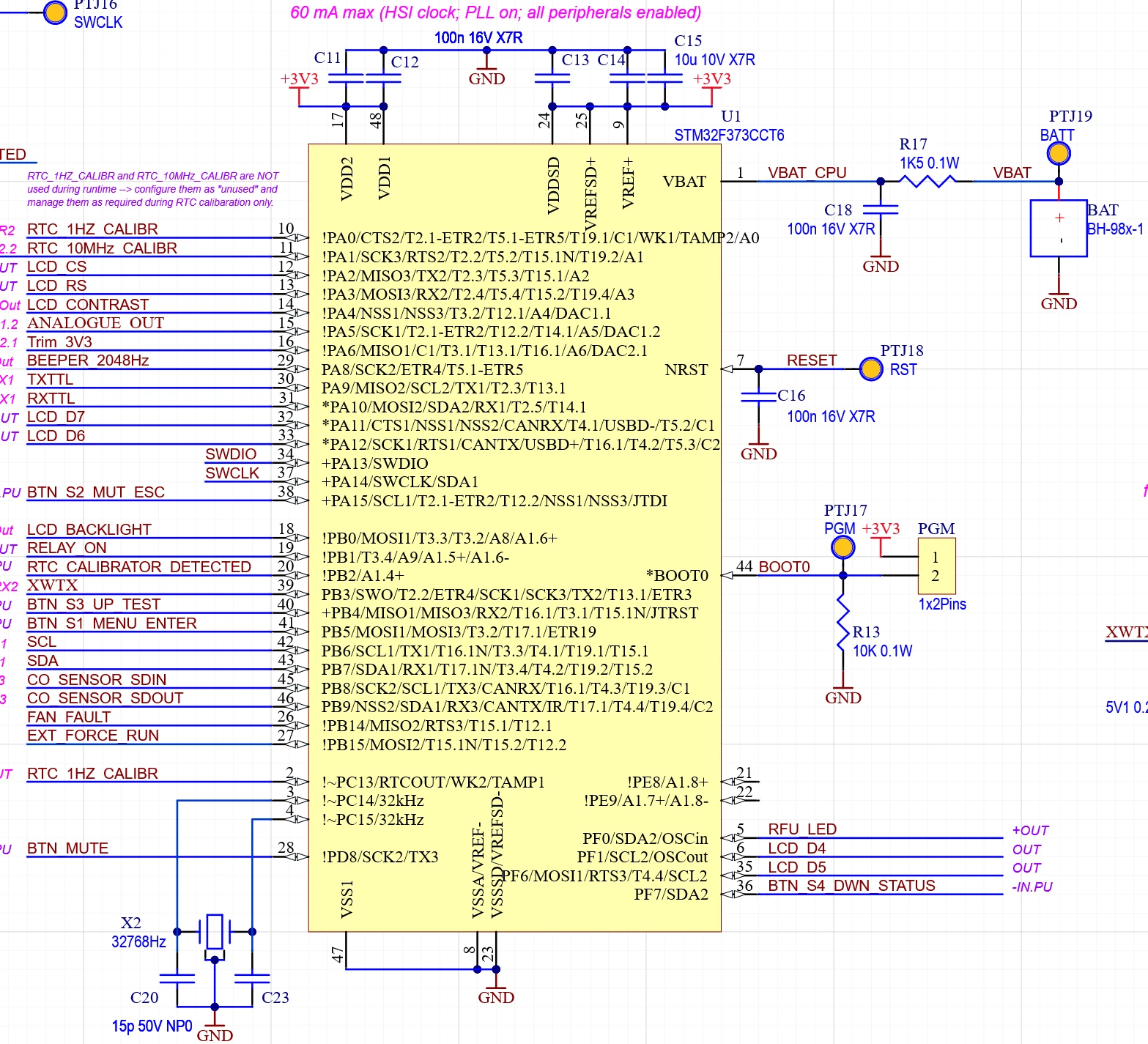Select capacitor C18 symbol
This screenshot has height=1044, width=1148.
click(881, 210)
